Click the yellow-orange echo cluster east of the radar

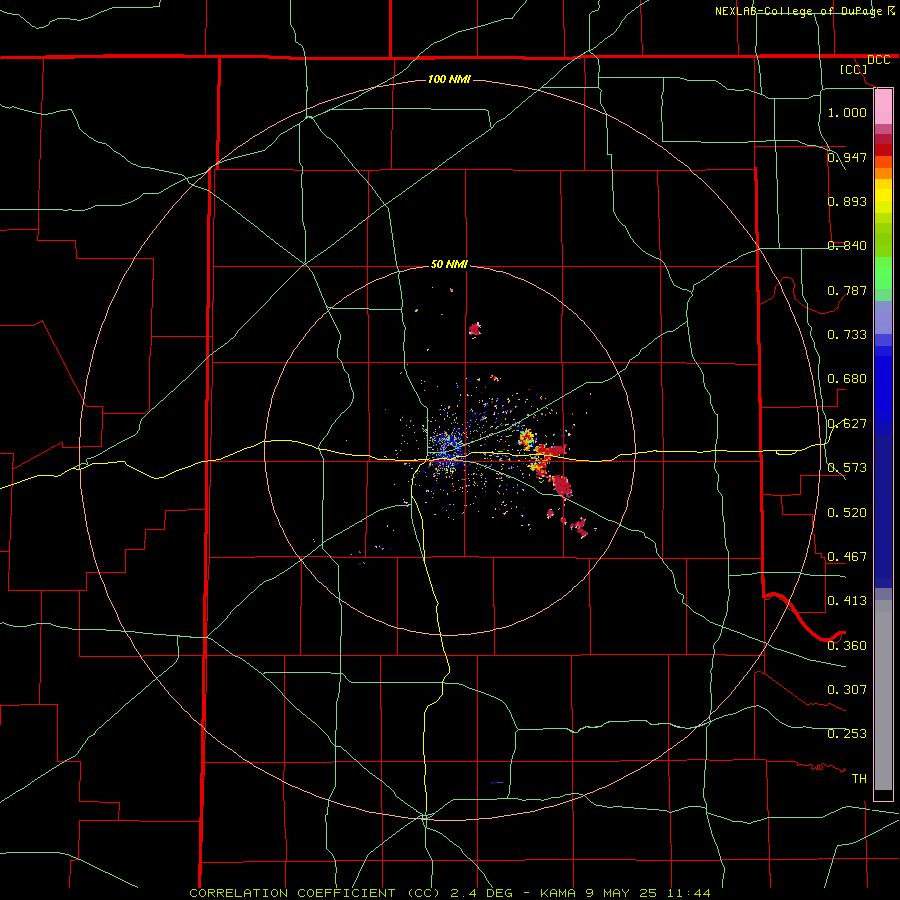526,439
